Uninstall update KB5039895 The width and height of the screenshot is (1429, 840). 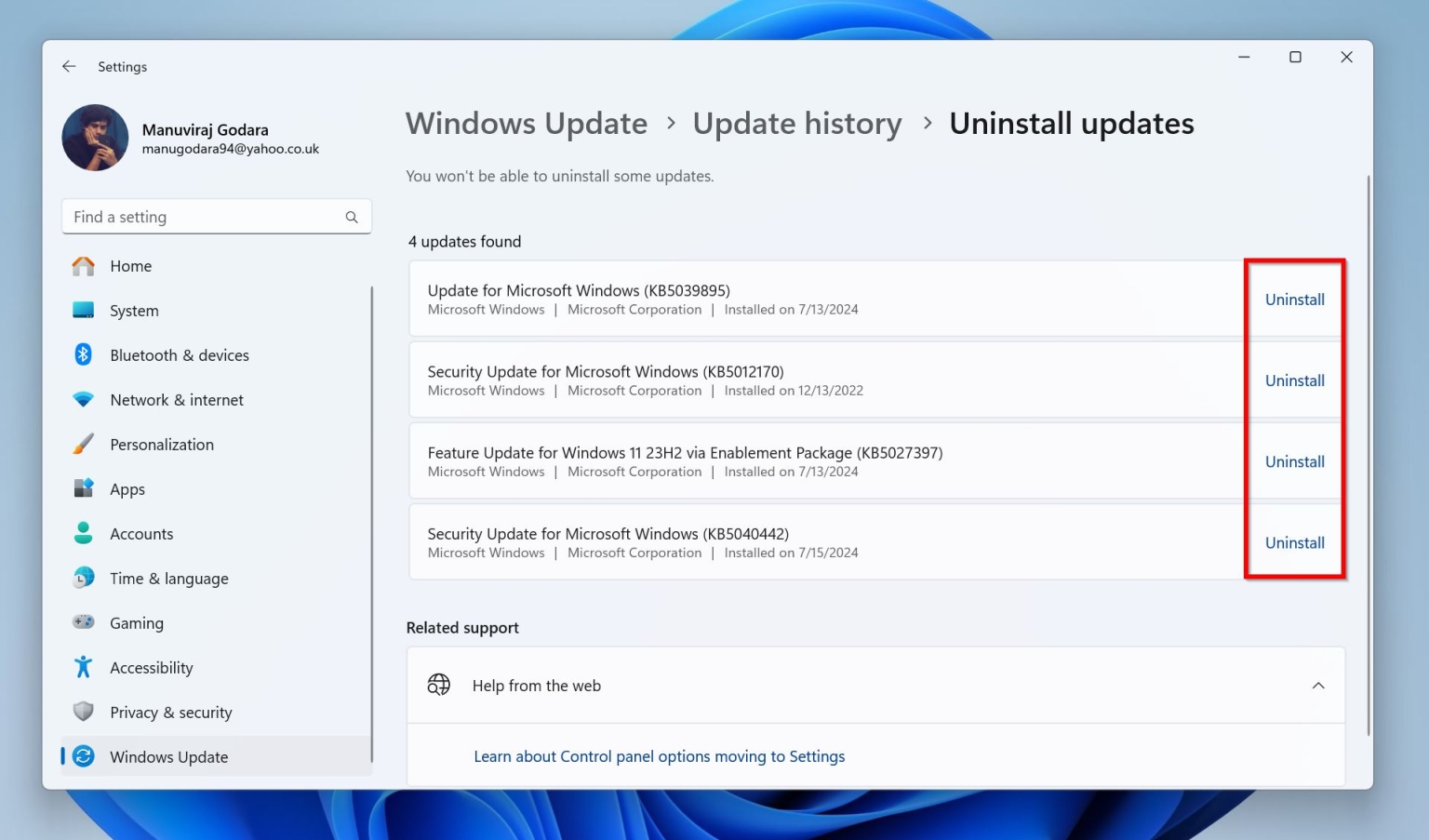[x=1294, y=300]
